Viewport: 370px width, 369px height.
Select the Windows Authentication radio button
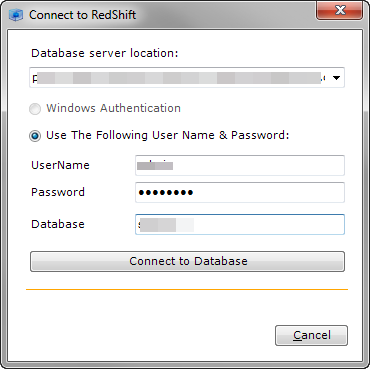(35, 109)
